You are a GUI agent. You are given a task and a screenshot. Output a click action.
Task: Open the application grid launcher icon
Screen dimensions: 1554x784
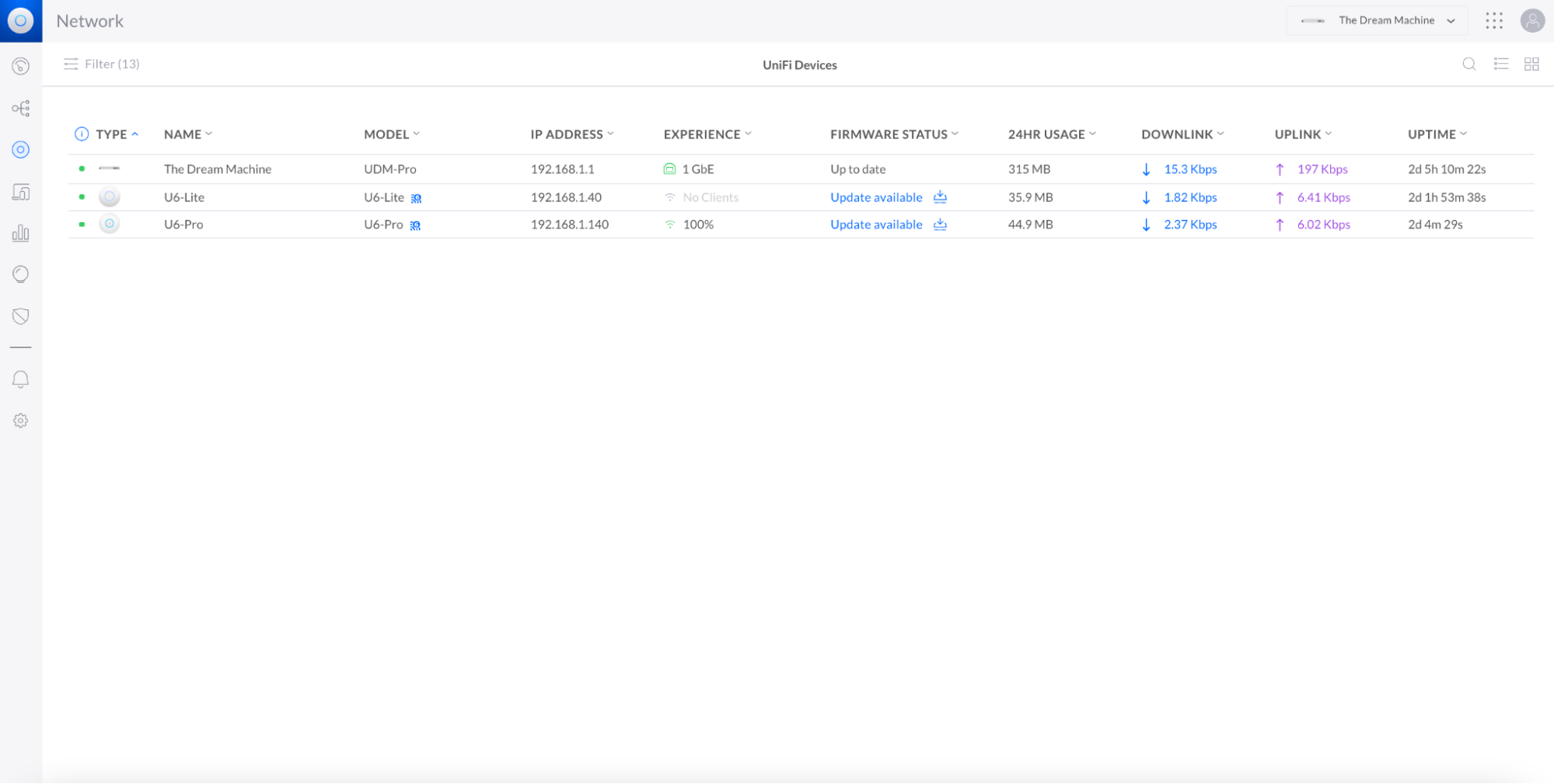[1493, 21]
